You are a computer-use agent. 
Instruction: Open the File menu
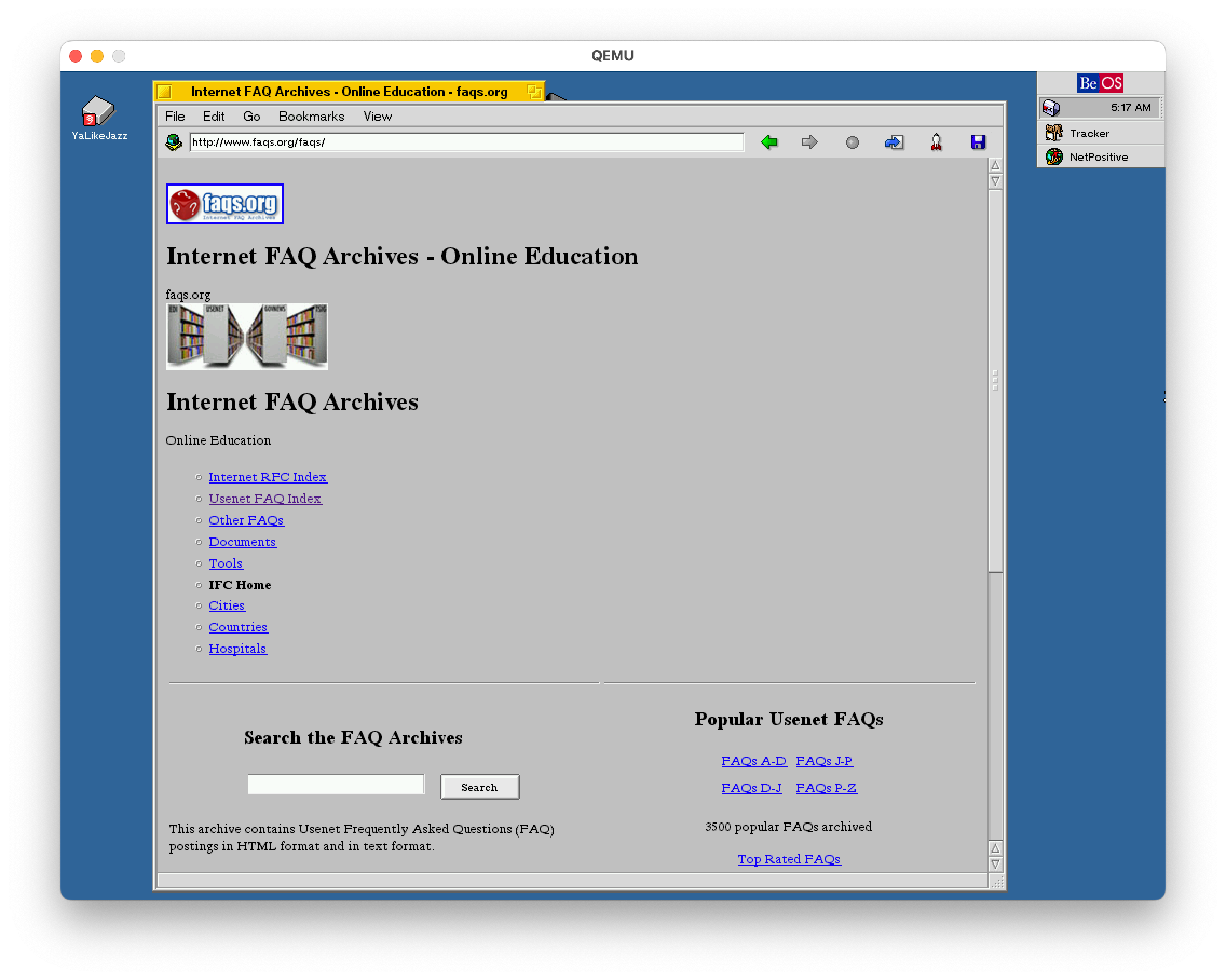[175, 117]
